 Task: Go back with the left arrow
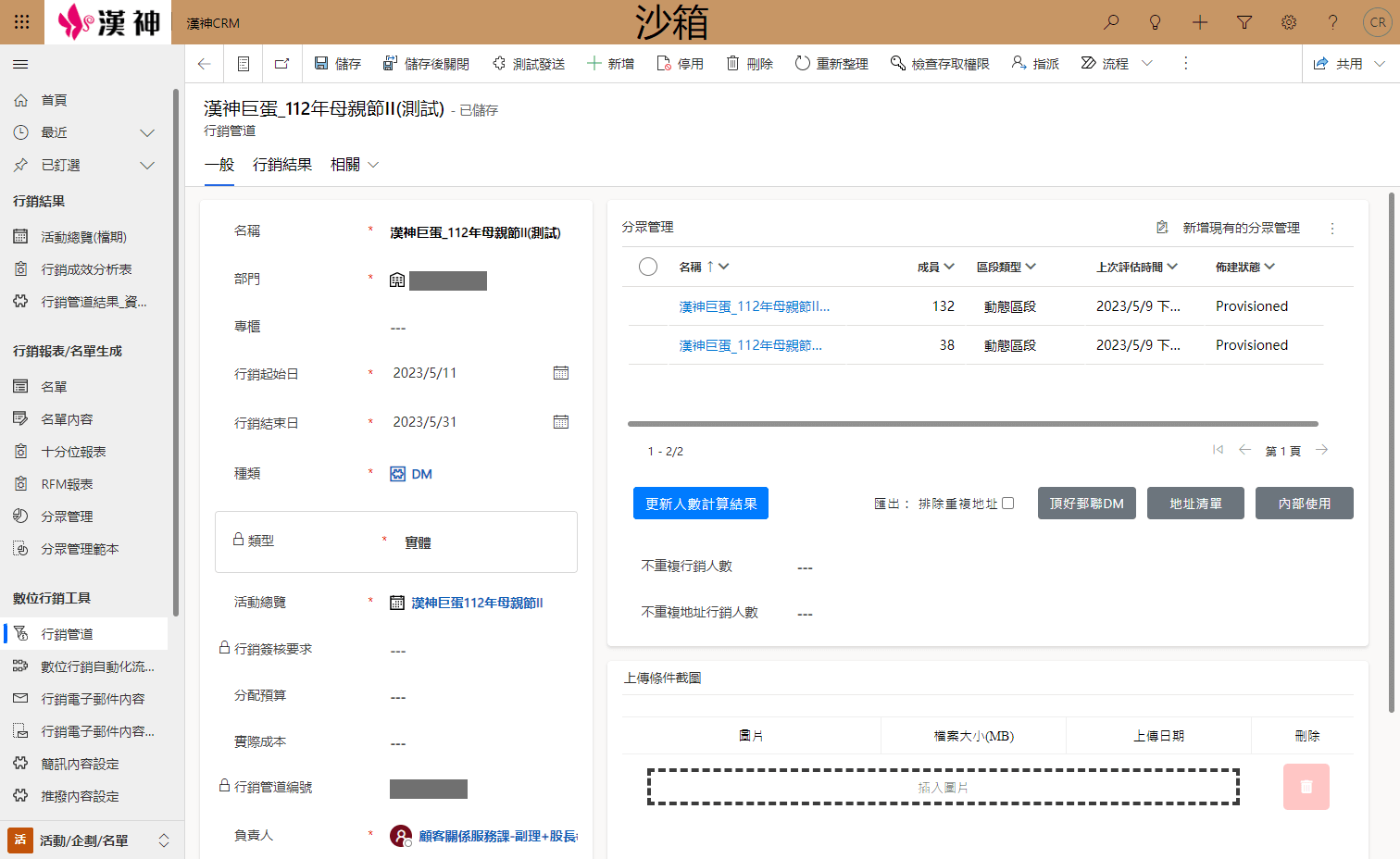[205, 64]
